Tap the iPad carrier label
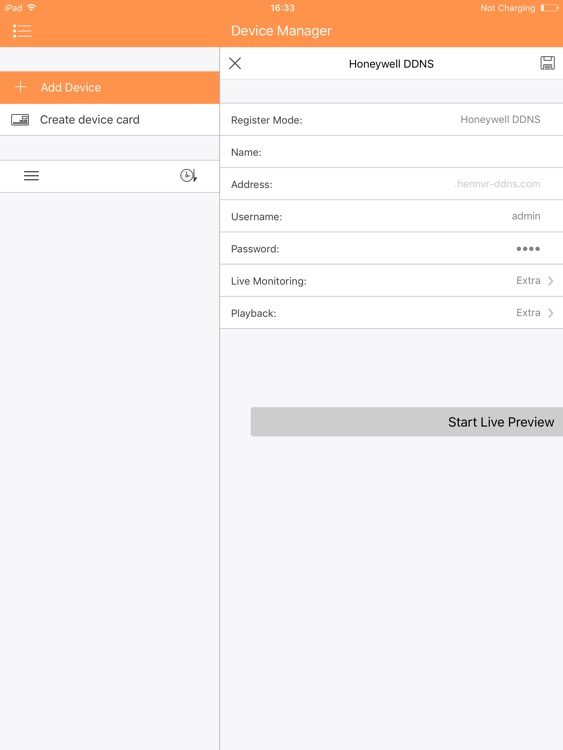563x750 pixels. [13, 8]
